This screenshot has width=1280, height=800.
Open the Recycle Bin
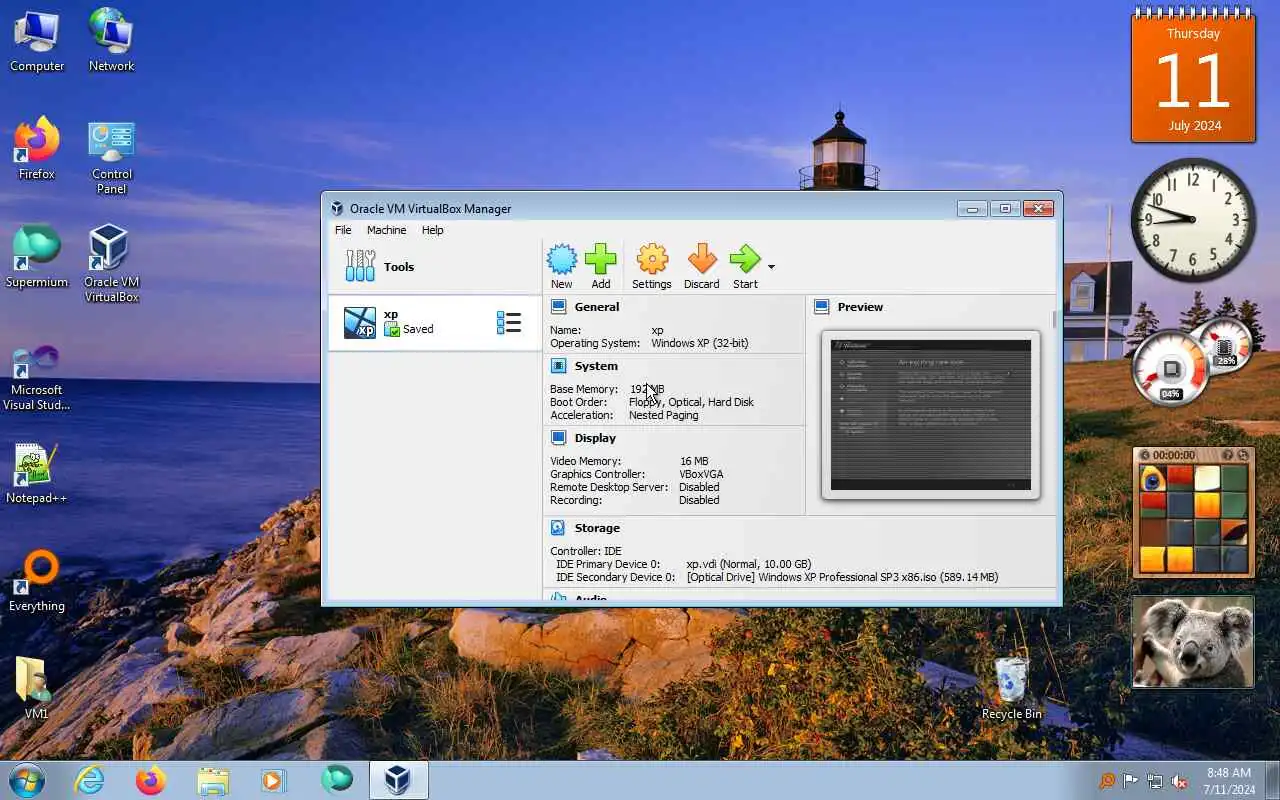coord(1011,689)
